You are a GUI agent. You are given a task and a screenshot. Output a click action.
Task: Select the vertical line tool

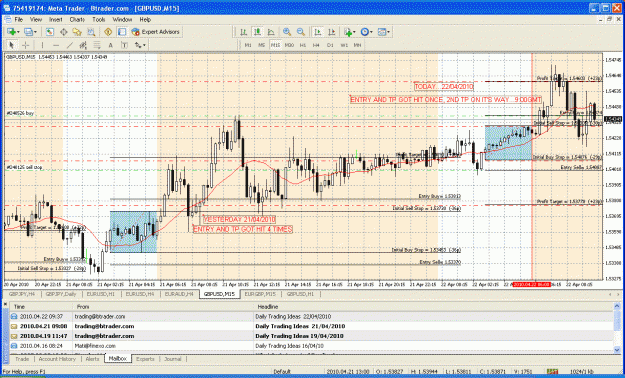point(42,45)
